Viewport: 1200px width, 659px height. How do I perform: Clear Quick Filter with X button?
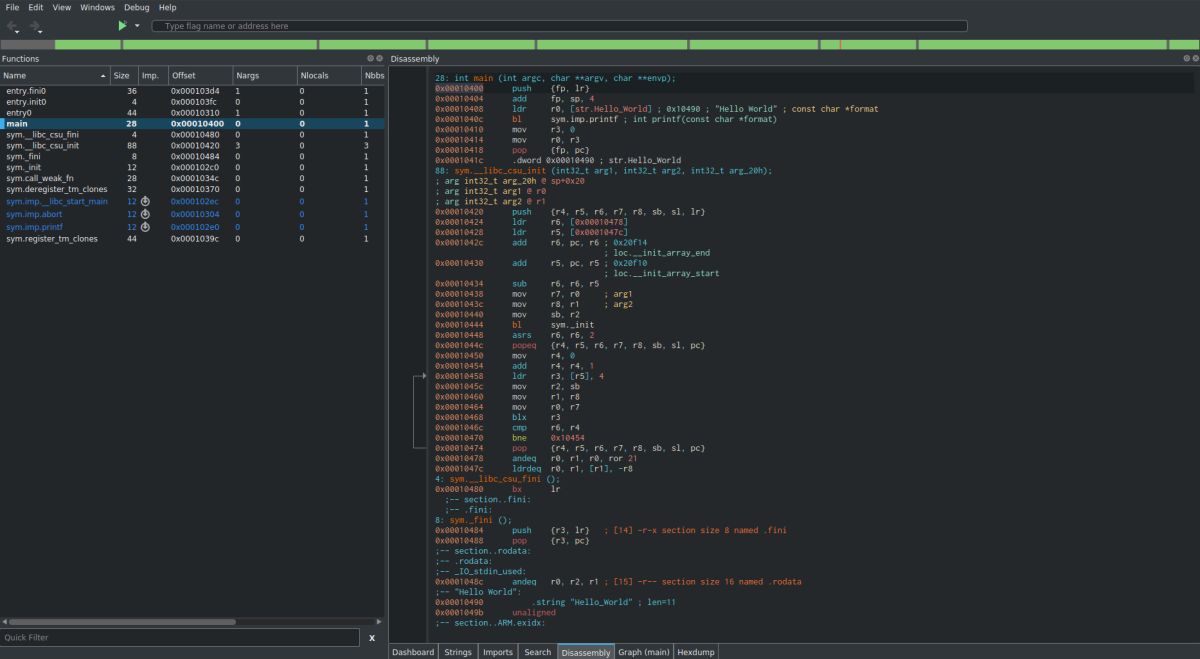(372, 637)
